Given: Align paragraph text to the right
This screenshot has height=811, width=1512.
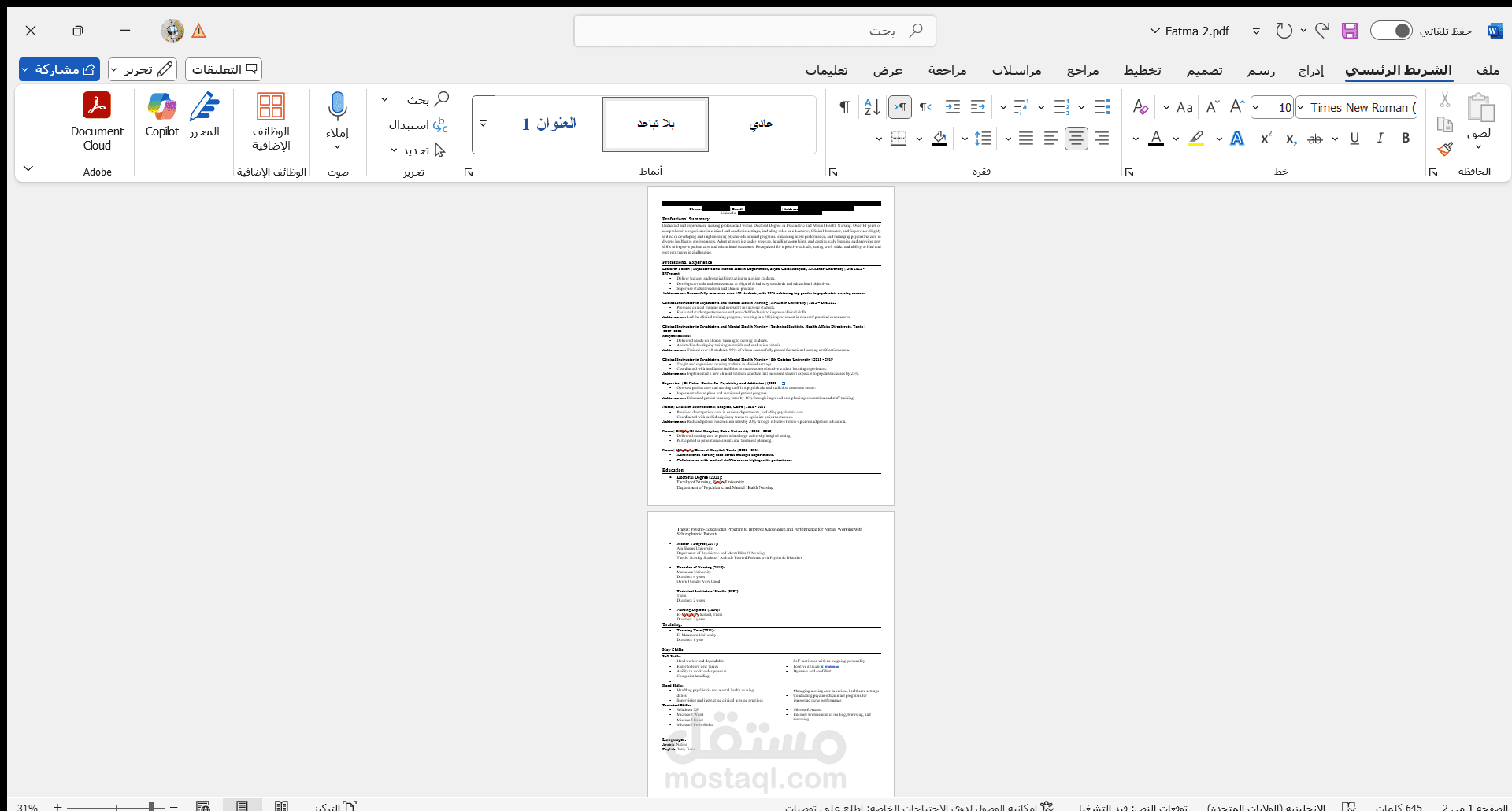Looking at the screenshot, I should [x=1102, y=139].
